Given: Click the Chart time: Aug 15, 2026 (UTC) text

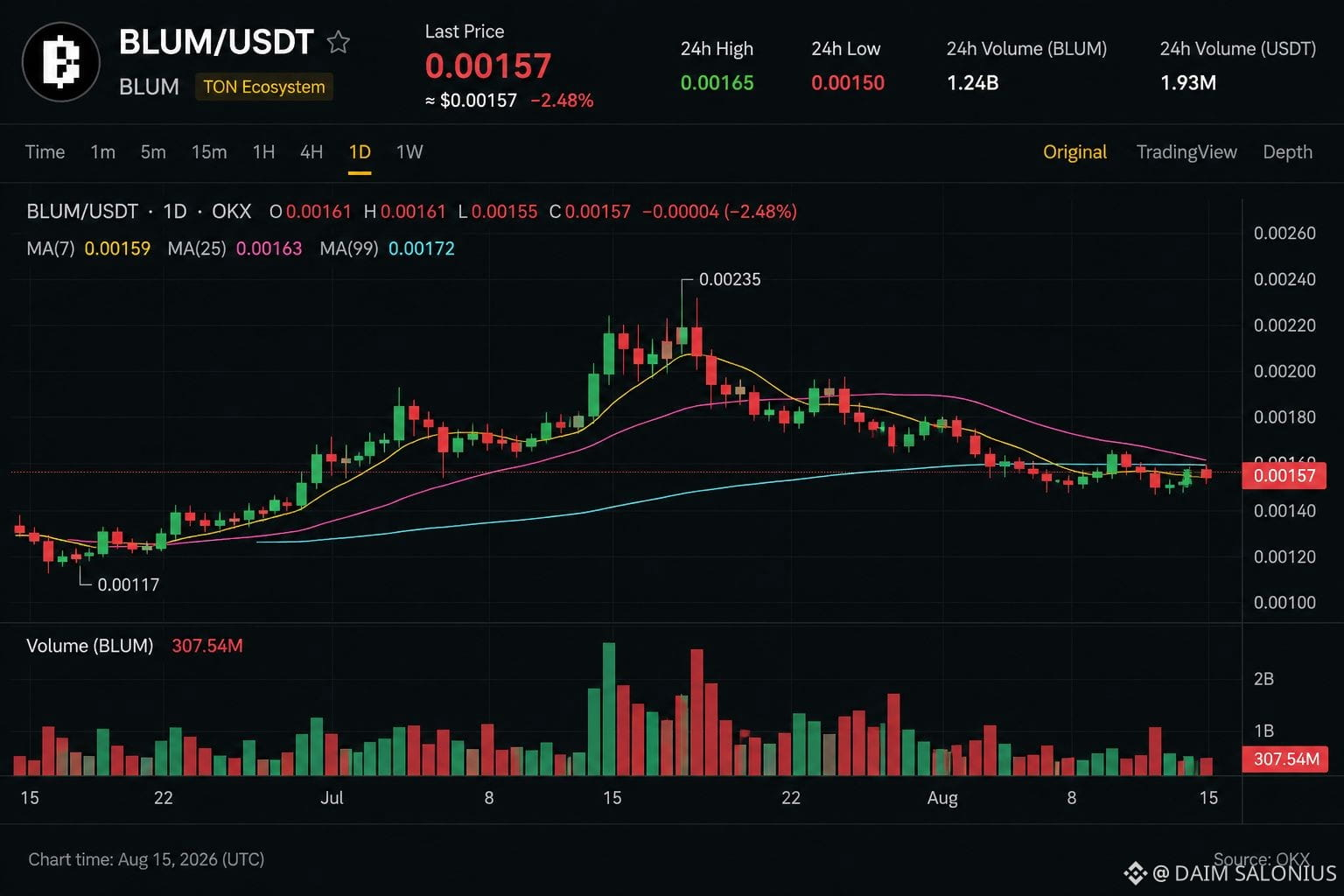Looking at the screenshot, I should pyautogui.click(x=146, y=859).
